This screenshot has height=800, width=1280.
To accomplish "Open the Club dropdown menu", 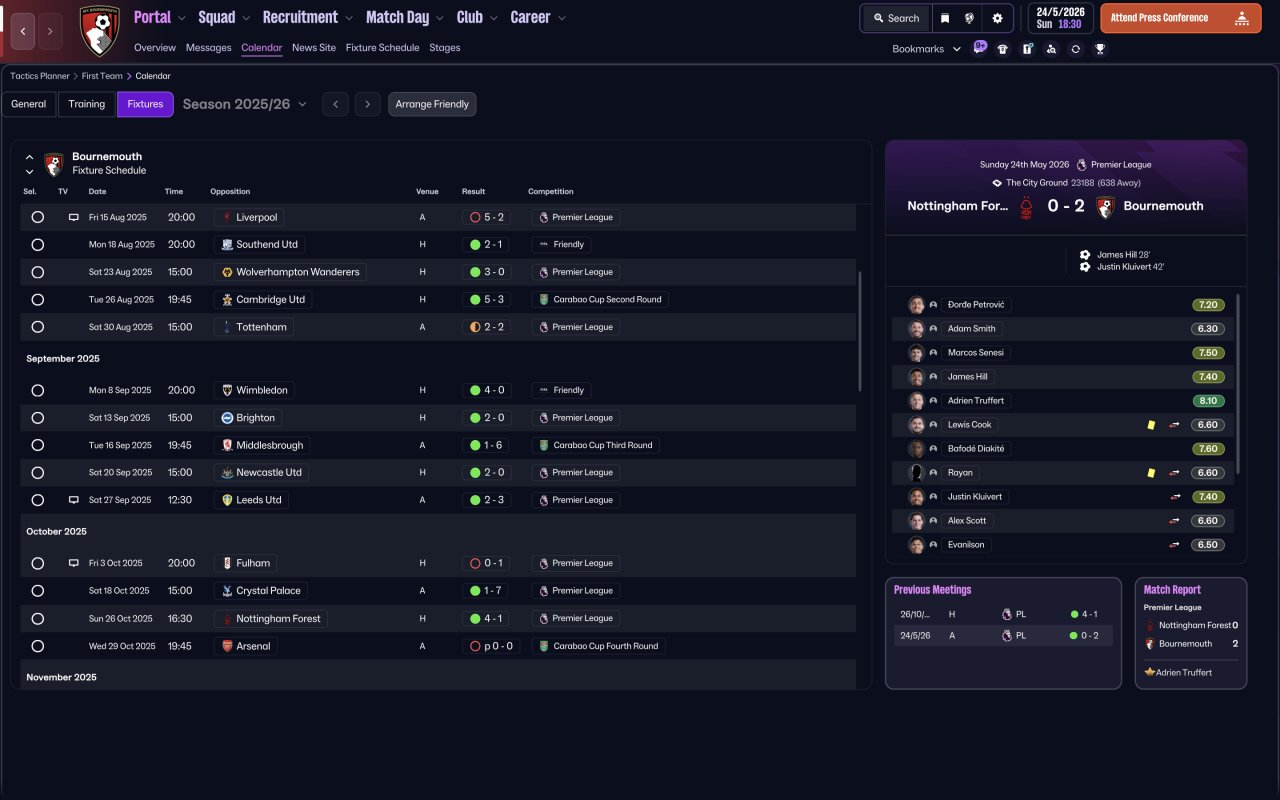I will (x=478, y=17).
